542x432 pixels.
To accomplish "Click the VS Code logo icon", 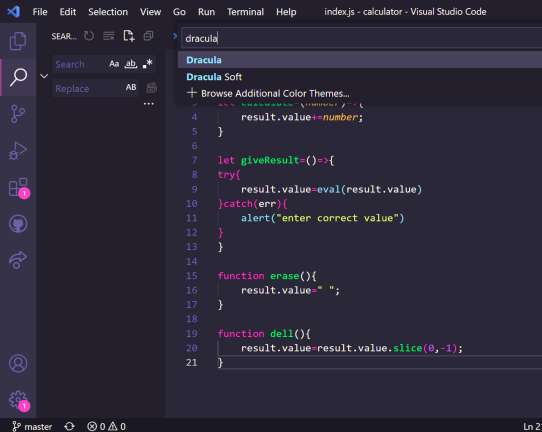I will click(13, 12).
